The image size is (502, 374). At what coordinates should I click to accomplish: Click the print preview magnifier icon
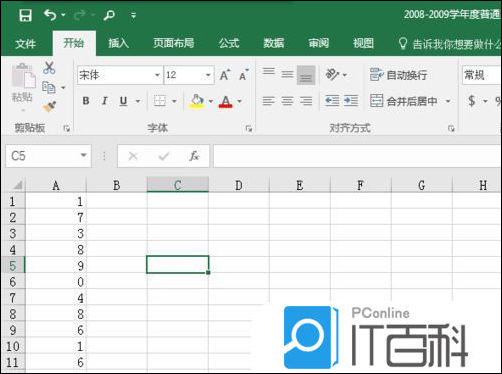pos(109,15)
